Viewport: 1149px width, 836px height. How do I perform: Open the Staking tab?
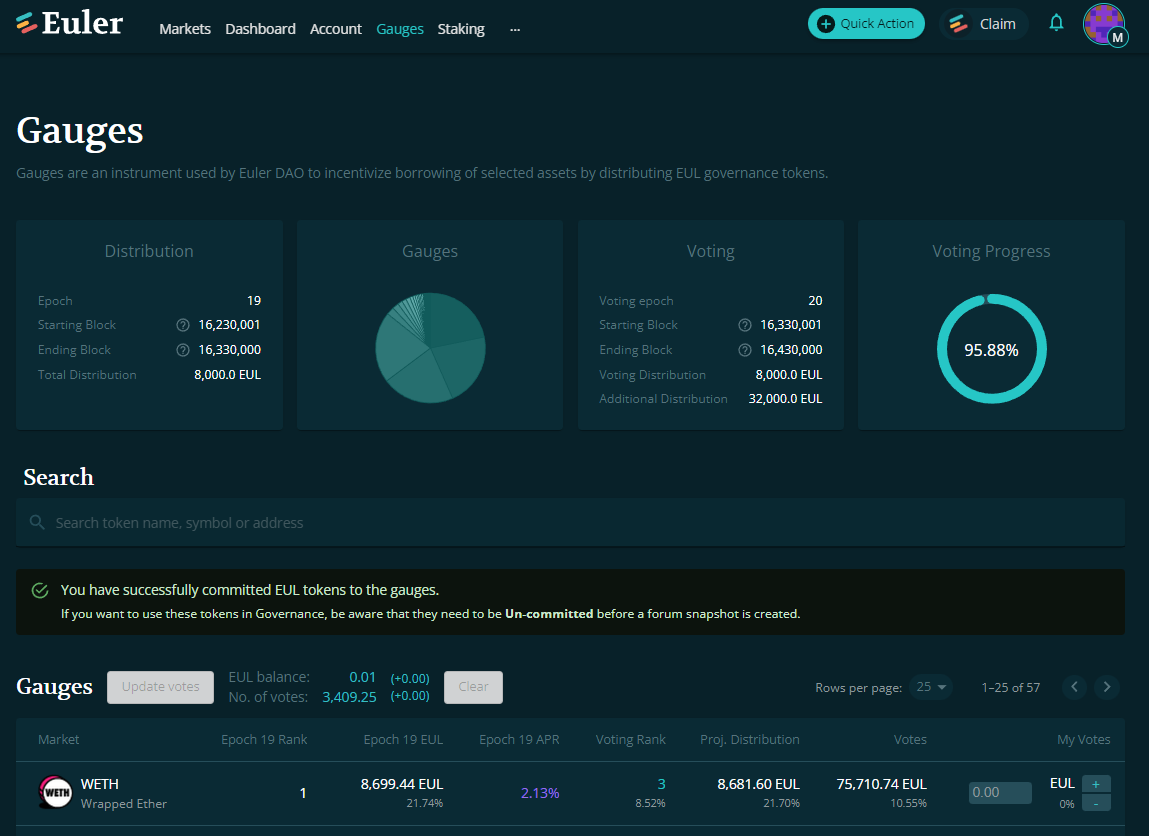click(x=461, y=29)
